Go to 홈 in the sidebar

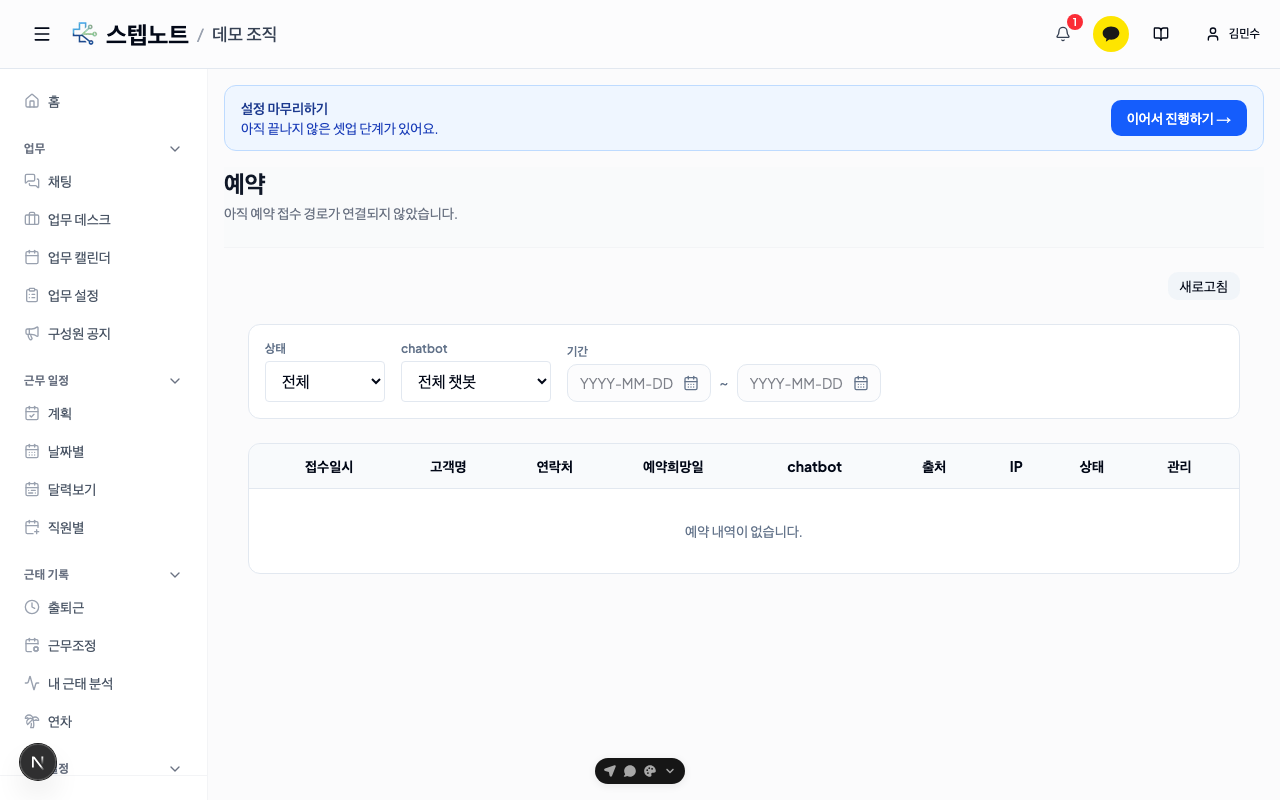(x=104, y=101)
